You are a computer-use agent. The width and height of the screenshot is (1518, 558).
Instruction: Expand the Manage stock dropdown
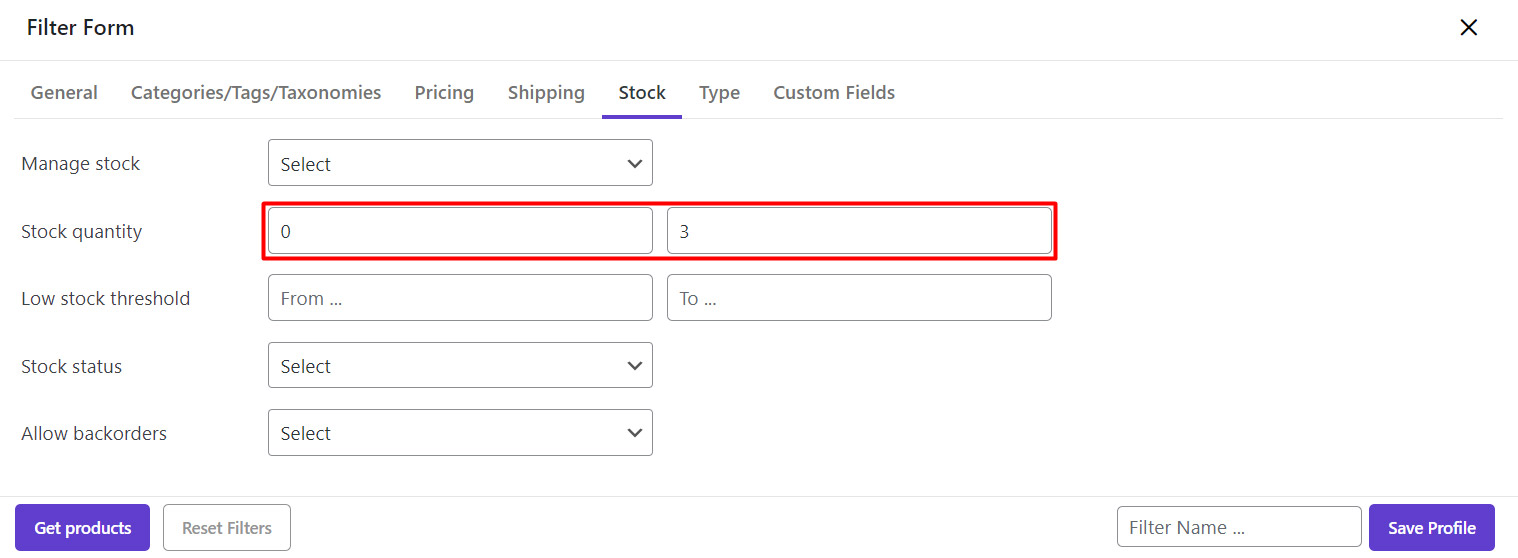pos(460,163)
